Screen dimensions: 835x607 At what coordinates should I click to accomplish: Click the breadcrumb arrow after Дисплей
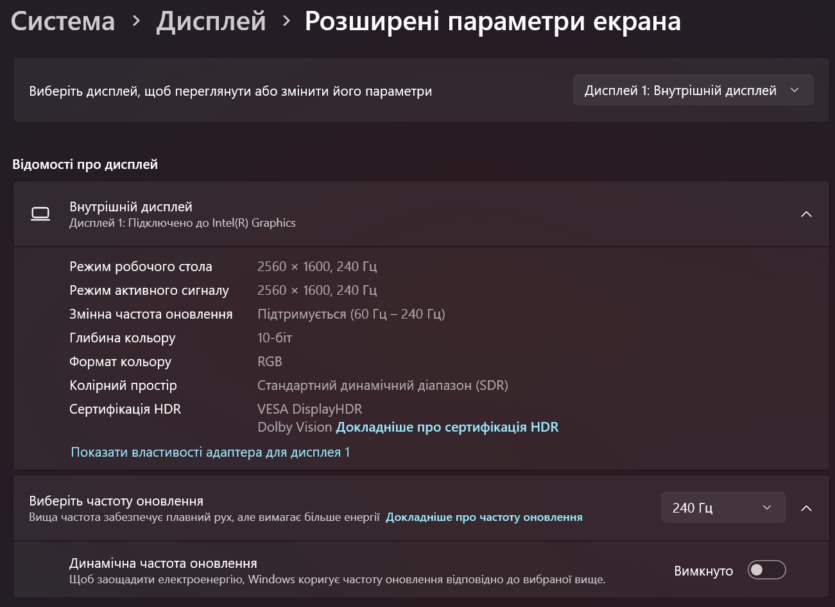click(x=286, y=21)
